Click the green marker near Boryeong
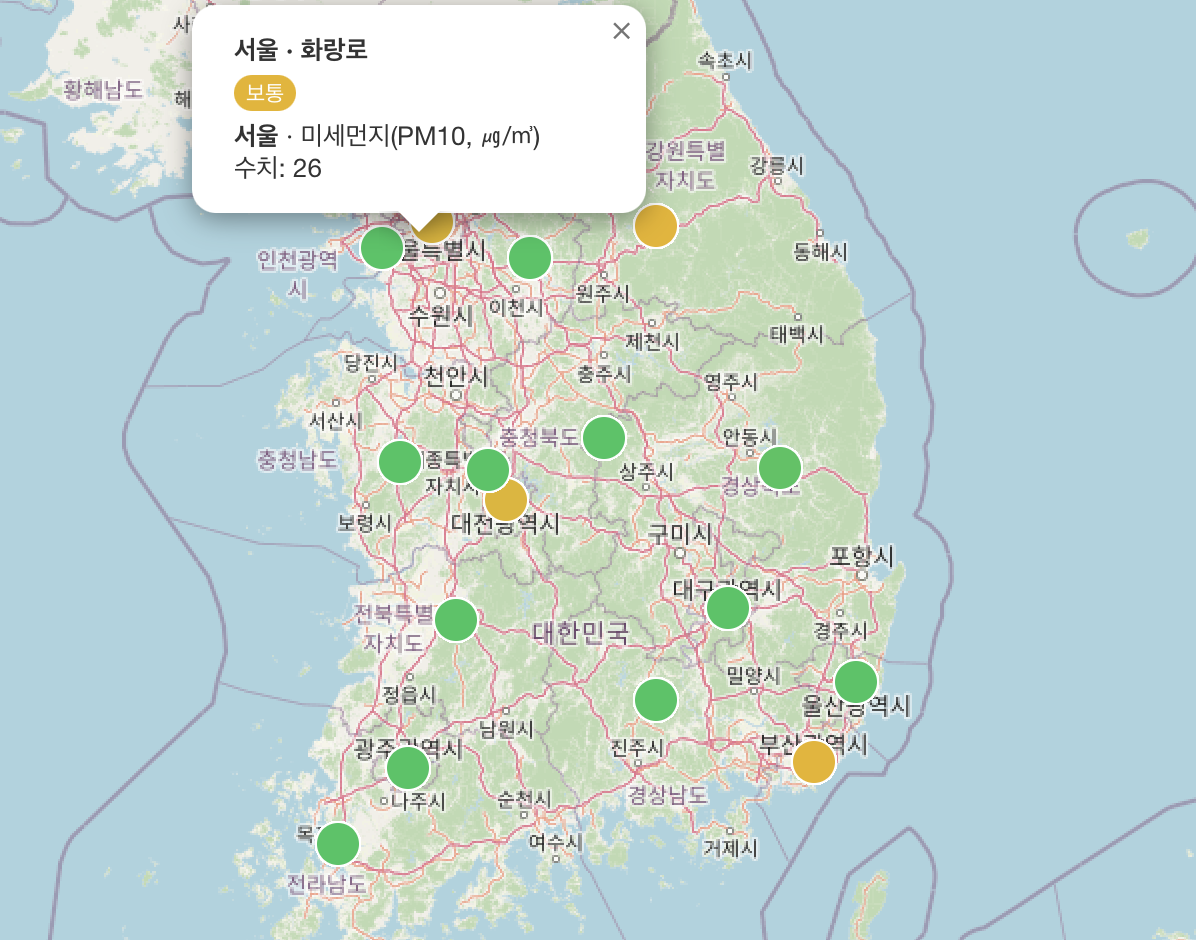This screenshot has width=1196, height=940. coord(400,461)
